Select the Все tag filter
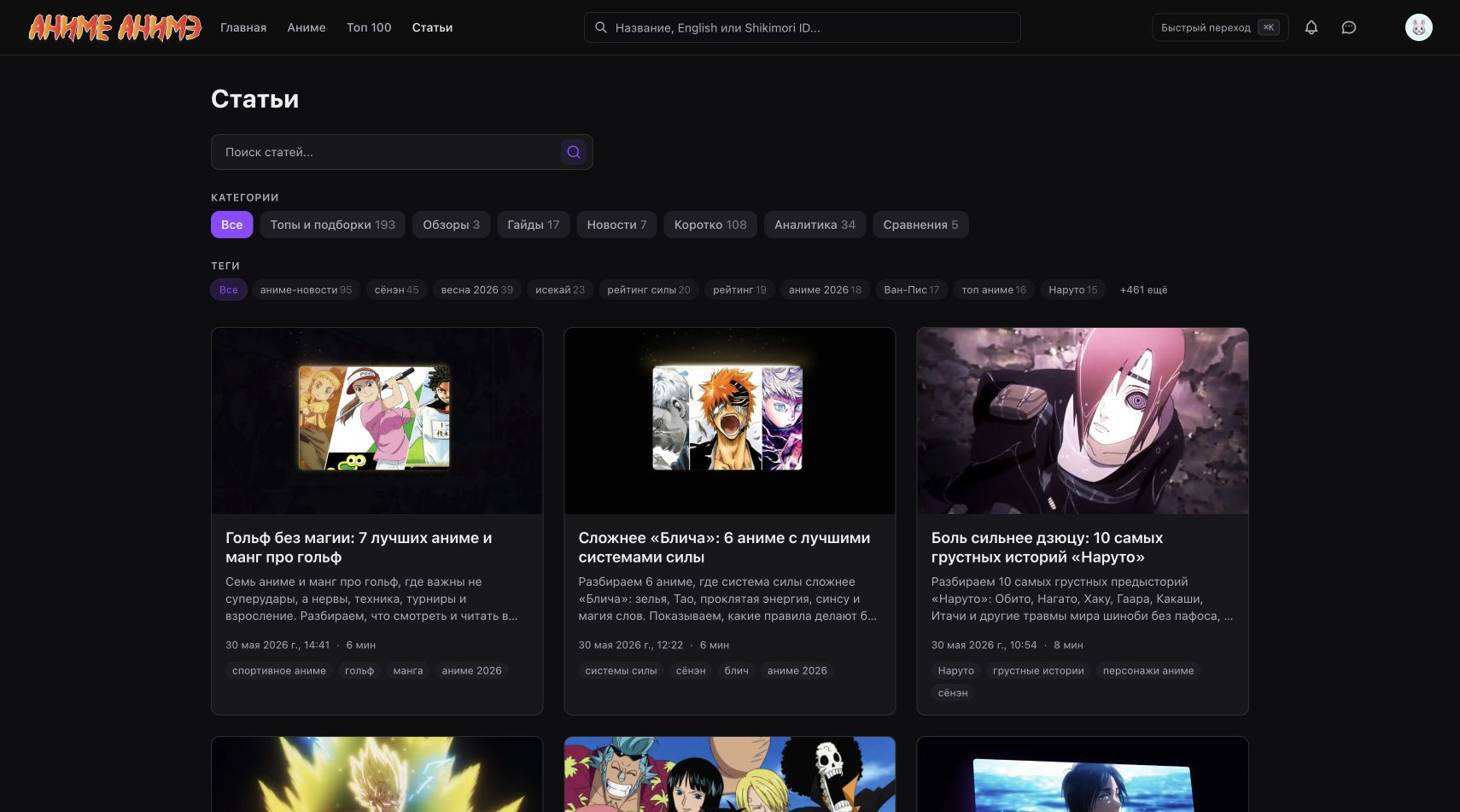Viewport: 1460px width, 812px height. [x=229, y=289]
